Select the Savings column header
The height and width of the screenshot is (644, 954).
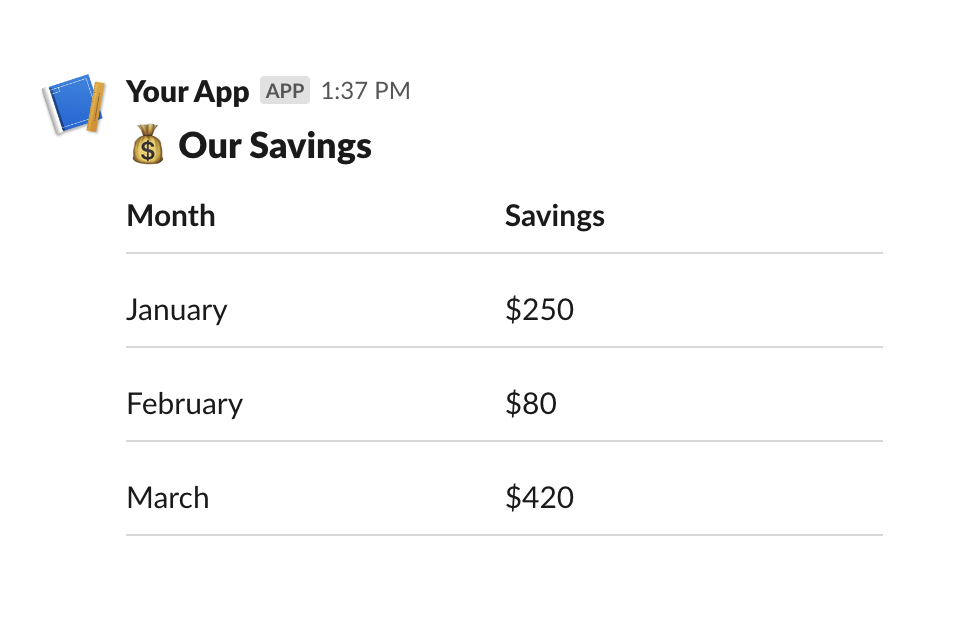pos(554,216)
